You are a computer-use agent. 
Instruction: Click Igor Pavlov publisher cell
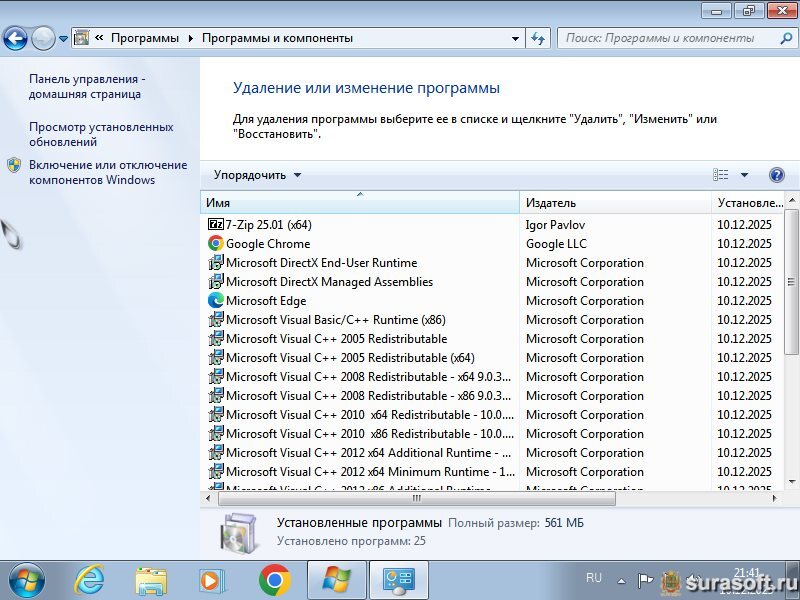[555, 225]
